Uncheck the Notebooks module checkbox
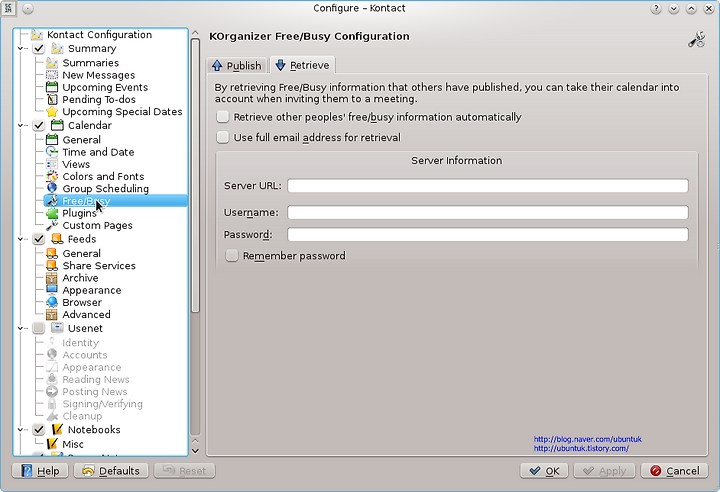 [39, 430]
